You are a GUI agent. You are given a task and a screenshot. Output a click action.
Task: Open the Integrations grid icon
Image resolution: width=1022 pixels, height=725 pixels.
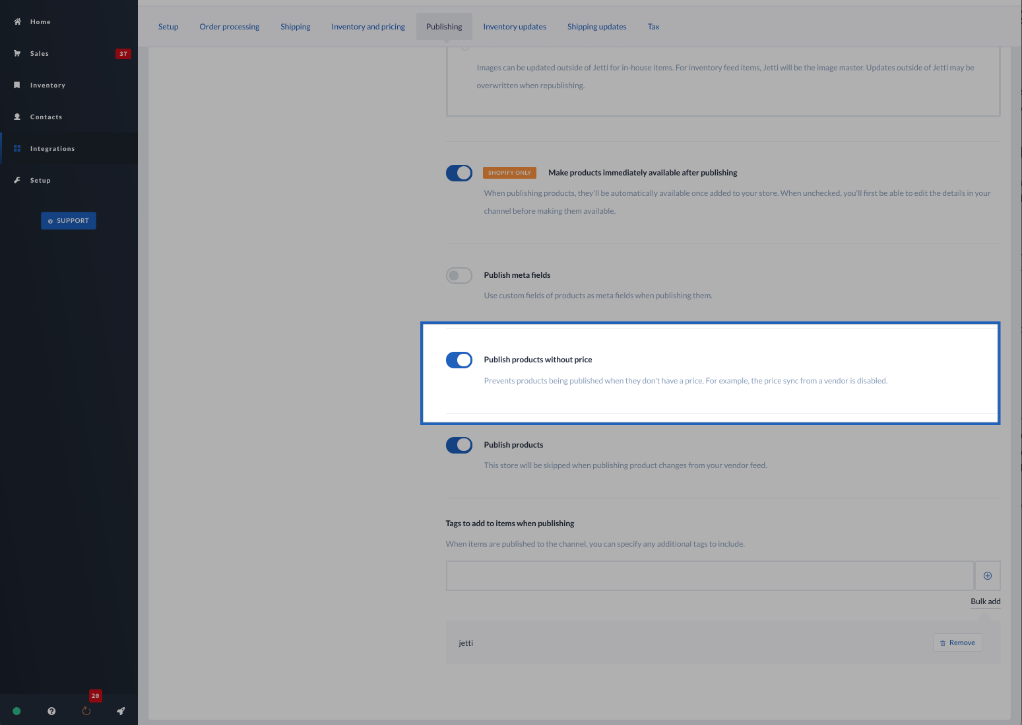(x=17, y=149)
